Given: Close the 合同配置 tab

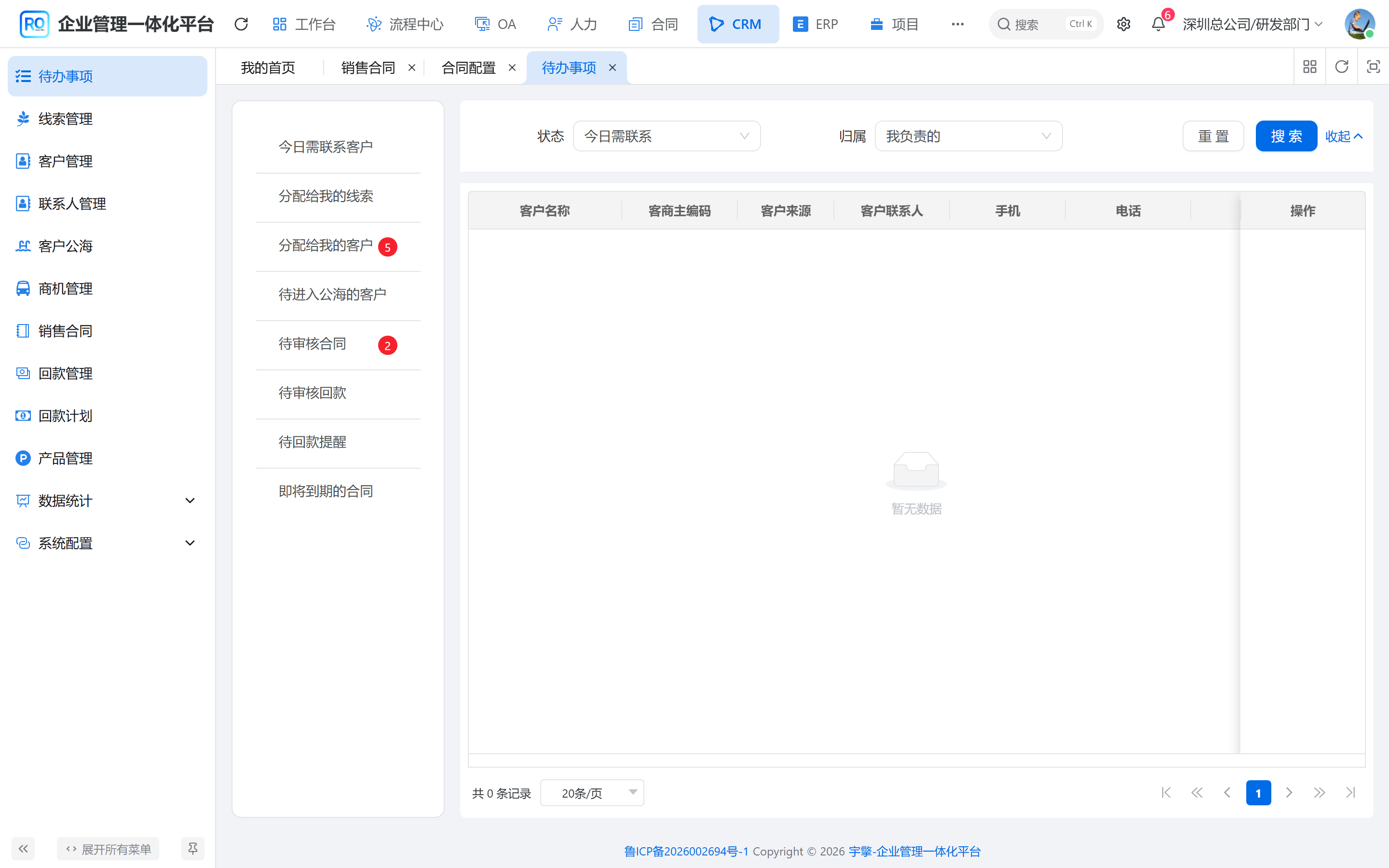Looking at the screenshot, I should [x=512, y=68].
